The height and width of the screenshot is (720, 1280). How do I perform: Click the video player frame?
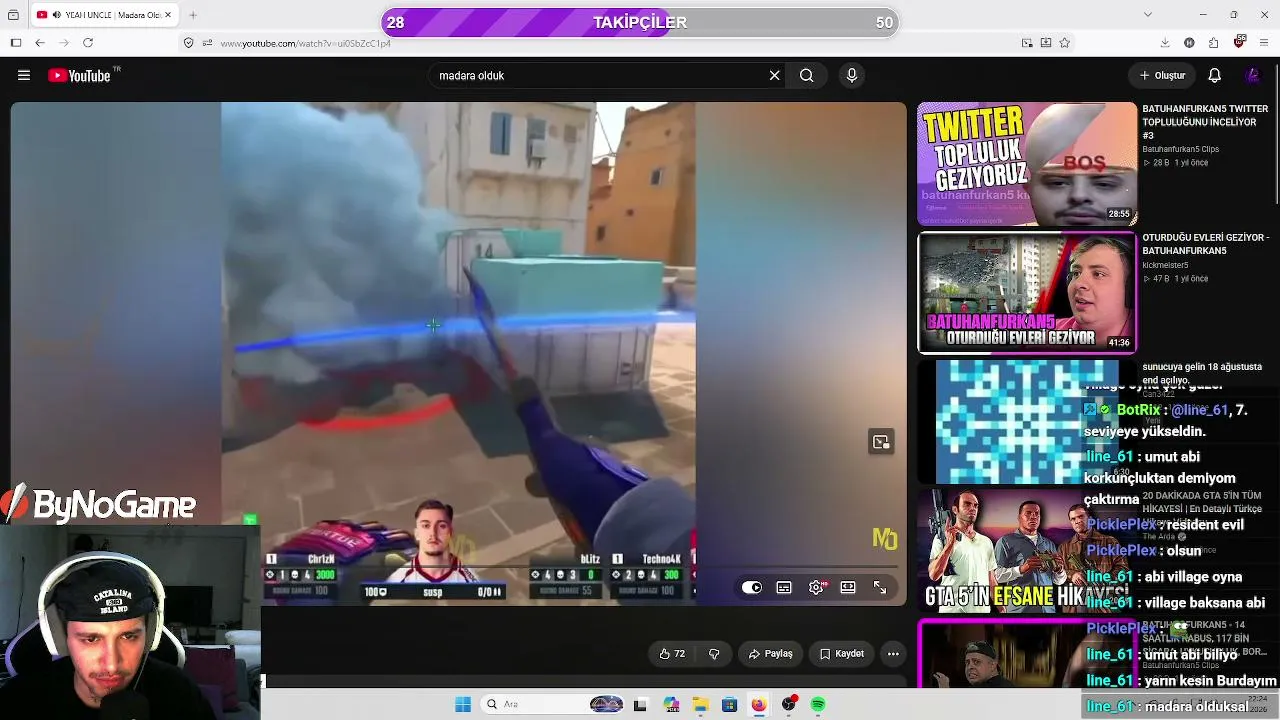(459, 354)
